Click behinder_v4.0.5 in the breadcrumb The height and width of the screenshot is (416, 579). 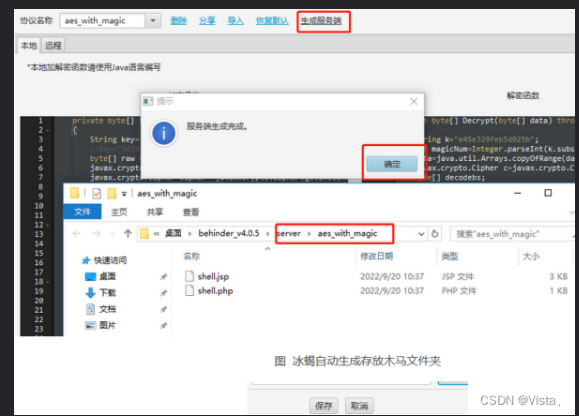229,233
